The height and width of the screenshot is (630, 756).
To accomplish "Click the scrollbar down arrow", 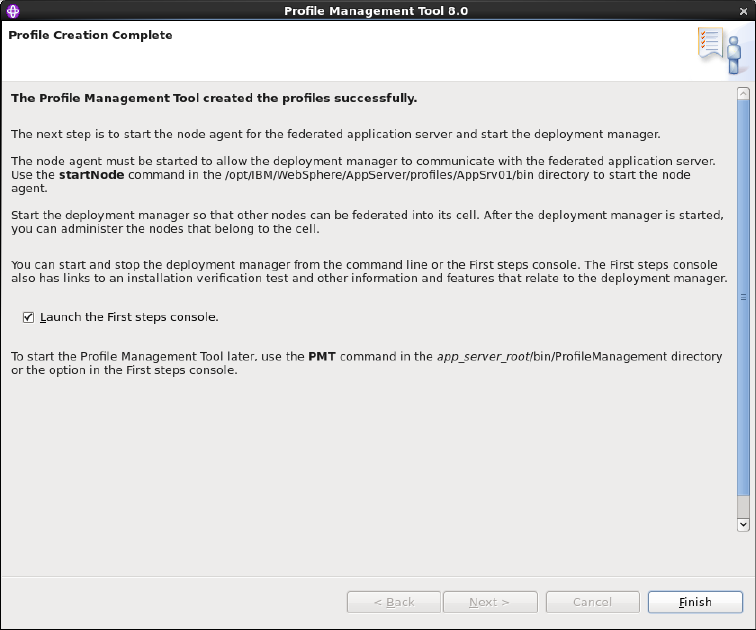I will pos(743,524).
